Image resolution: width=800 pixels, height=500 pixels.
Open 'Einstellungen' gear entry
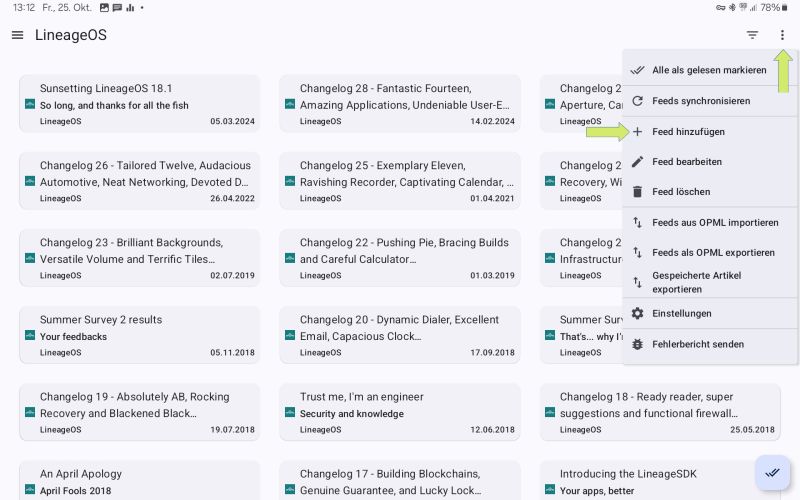coord(681,313)
